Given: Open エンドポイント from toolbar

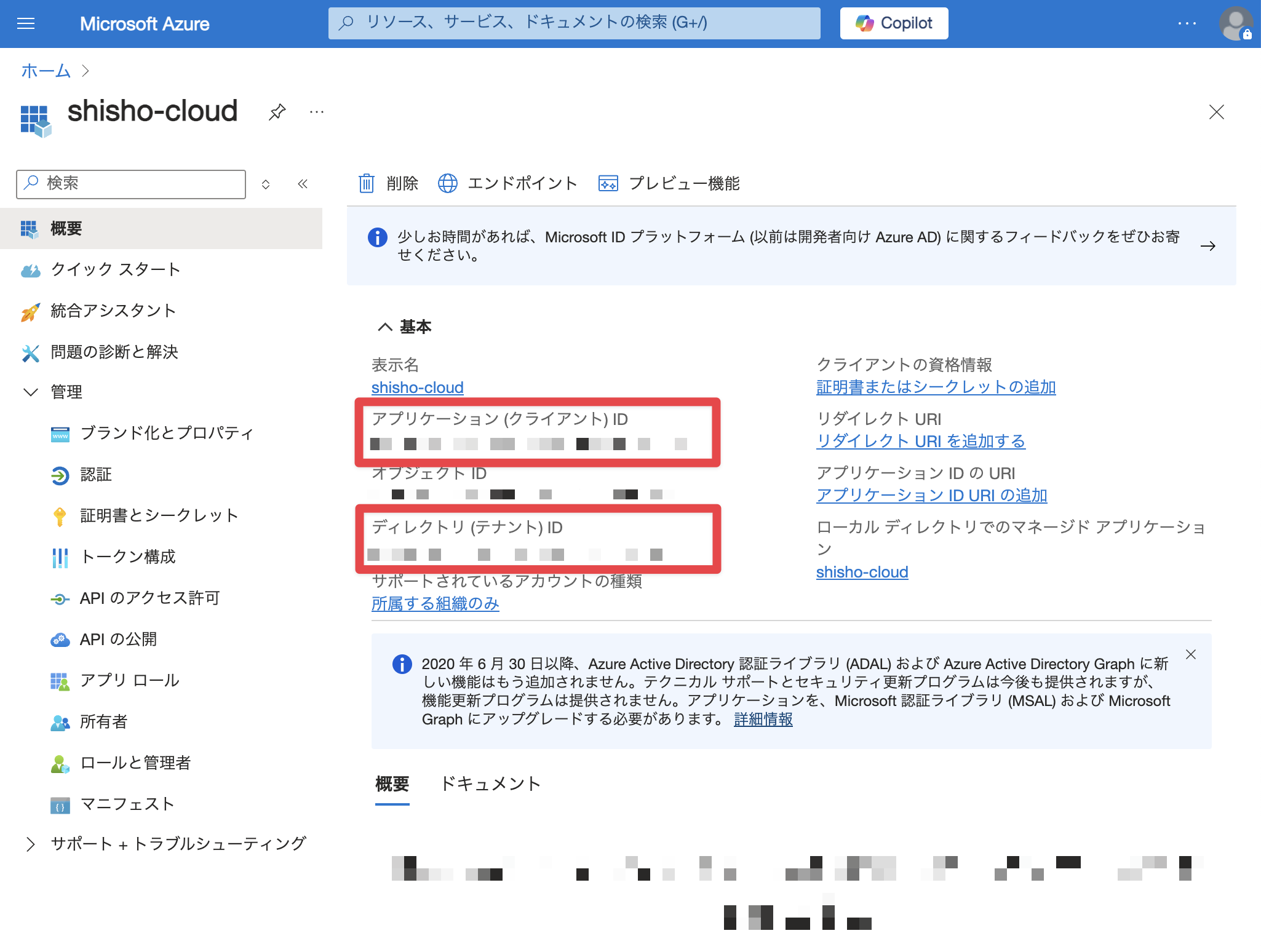Looking at the screenshot, I should 507,183.
